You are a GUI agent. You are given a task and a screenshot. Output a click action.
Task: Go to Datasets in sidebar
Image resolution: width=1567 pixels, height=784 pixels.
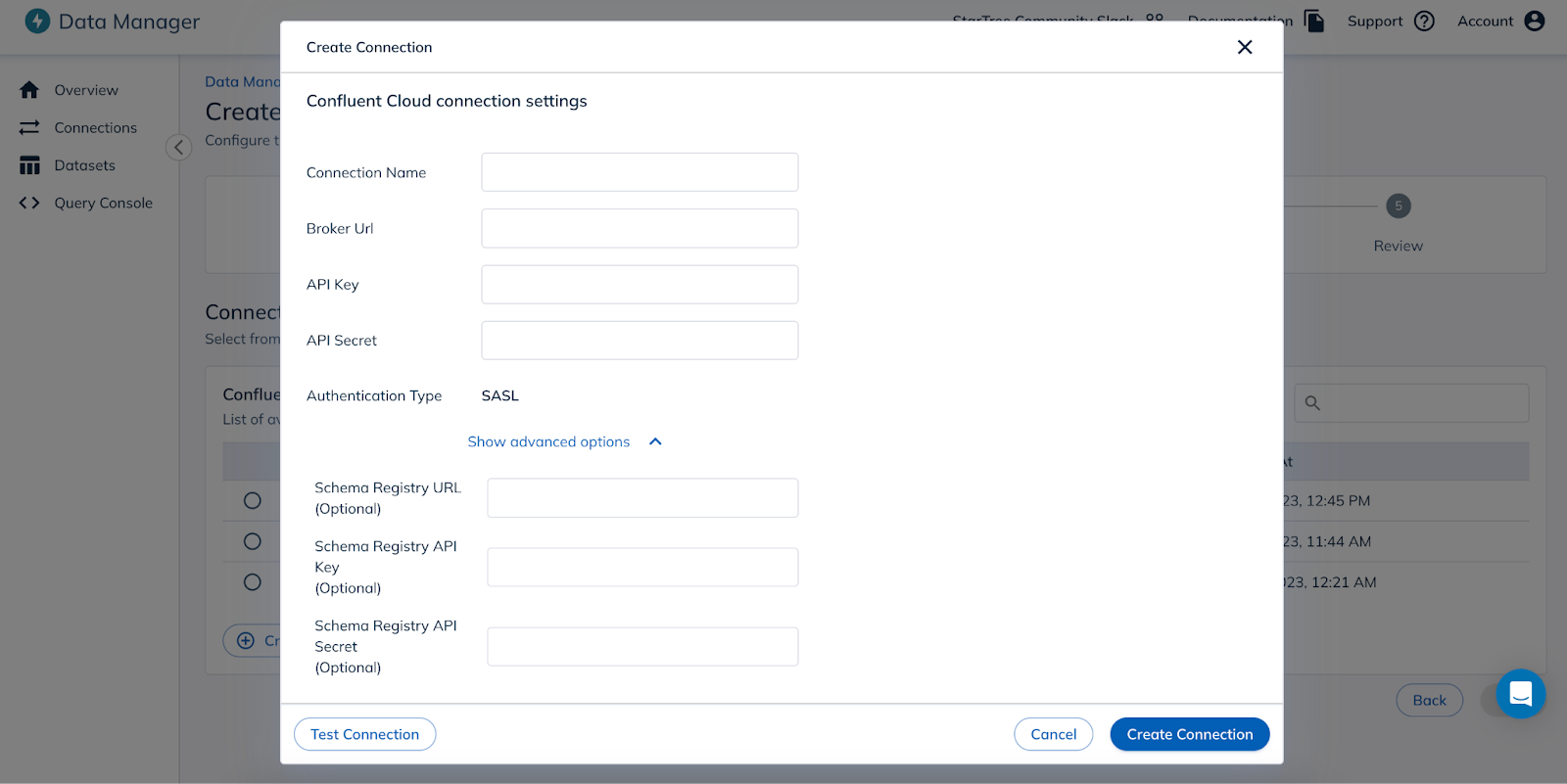84,165
